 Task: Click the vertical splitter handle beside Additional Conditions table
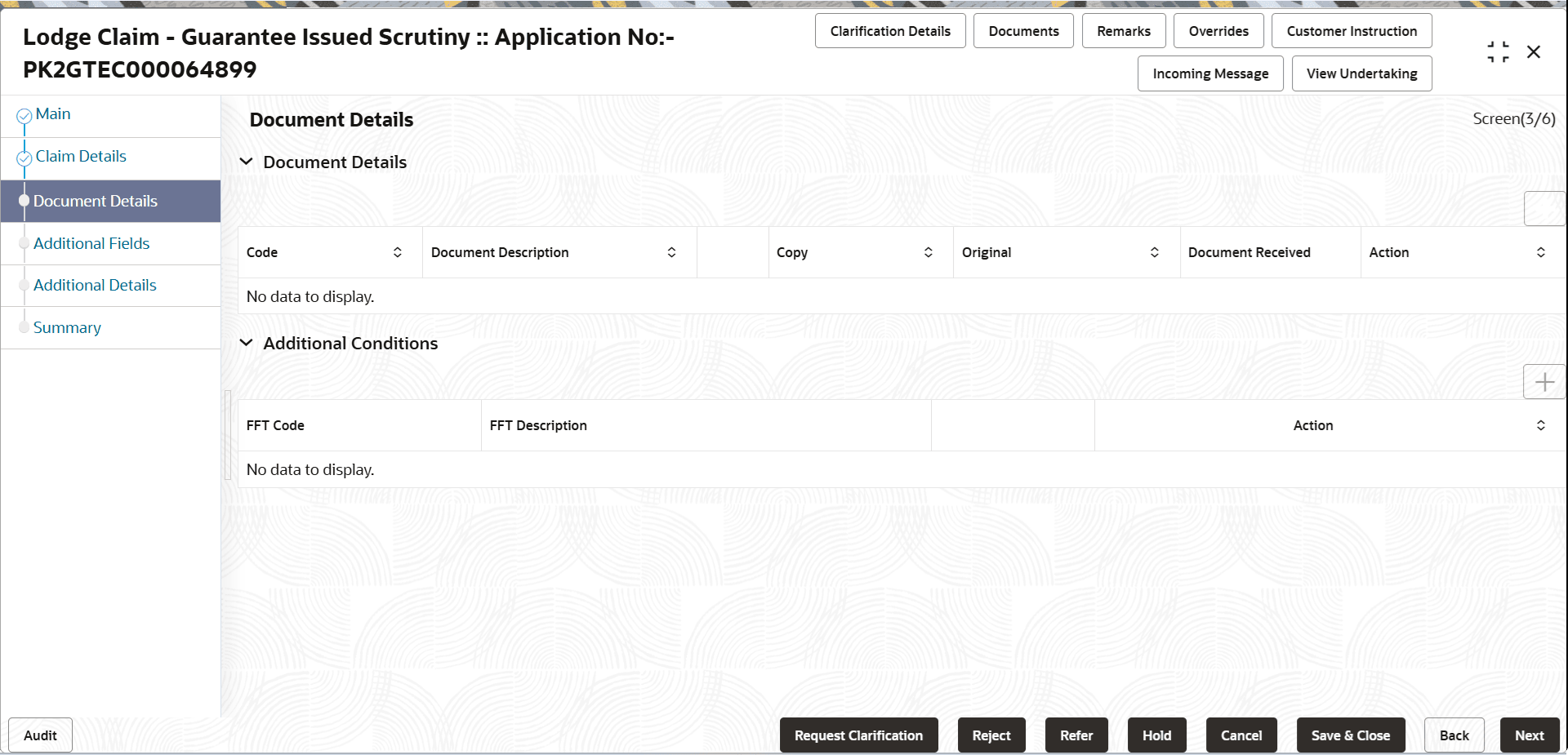coord(228,435)
